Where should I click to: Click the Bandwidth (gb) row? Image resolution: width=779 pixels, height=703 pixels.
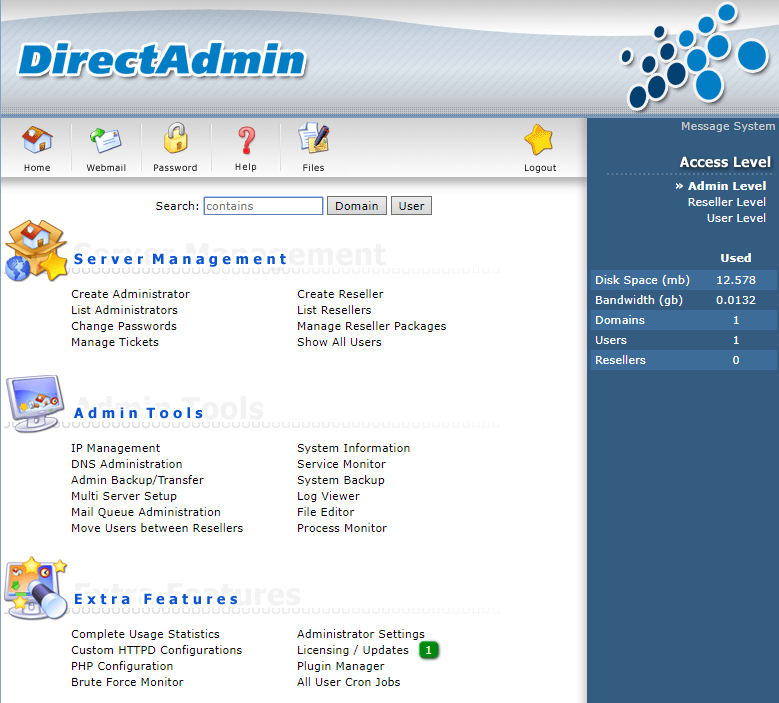[x=684, y=300]
